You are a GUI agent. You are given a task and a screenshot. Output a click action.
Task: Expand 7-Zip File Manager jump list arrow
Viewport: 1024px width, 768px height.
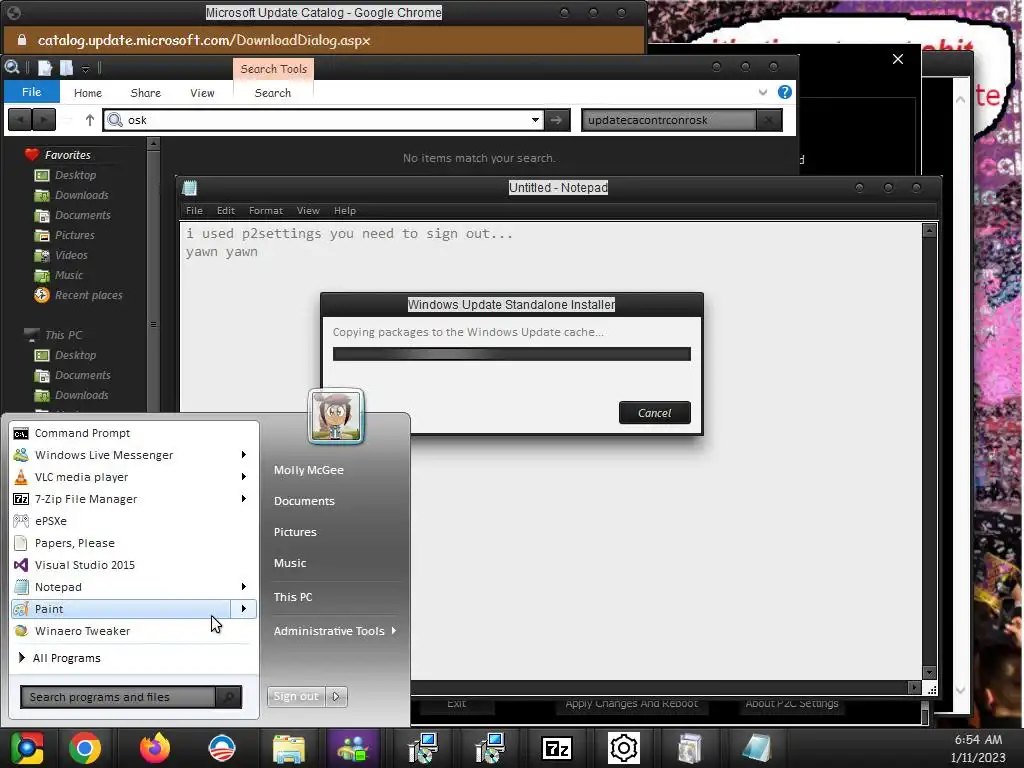click(x=244, y=499)
